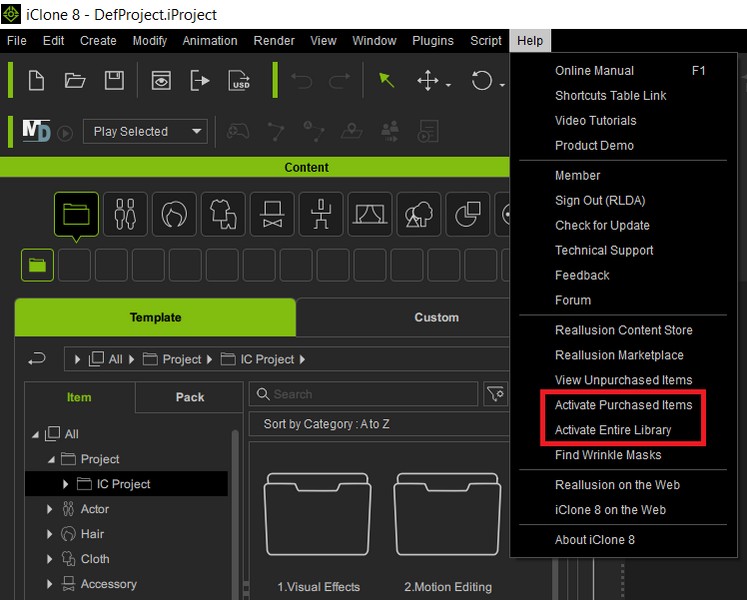Expand the Hair tree node

(x=50, y=534)
